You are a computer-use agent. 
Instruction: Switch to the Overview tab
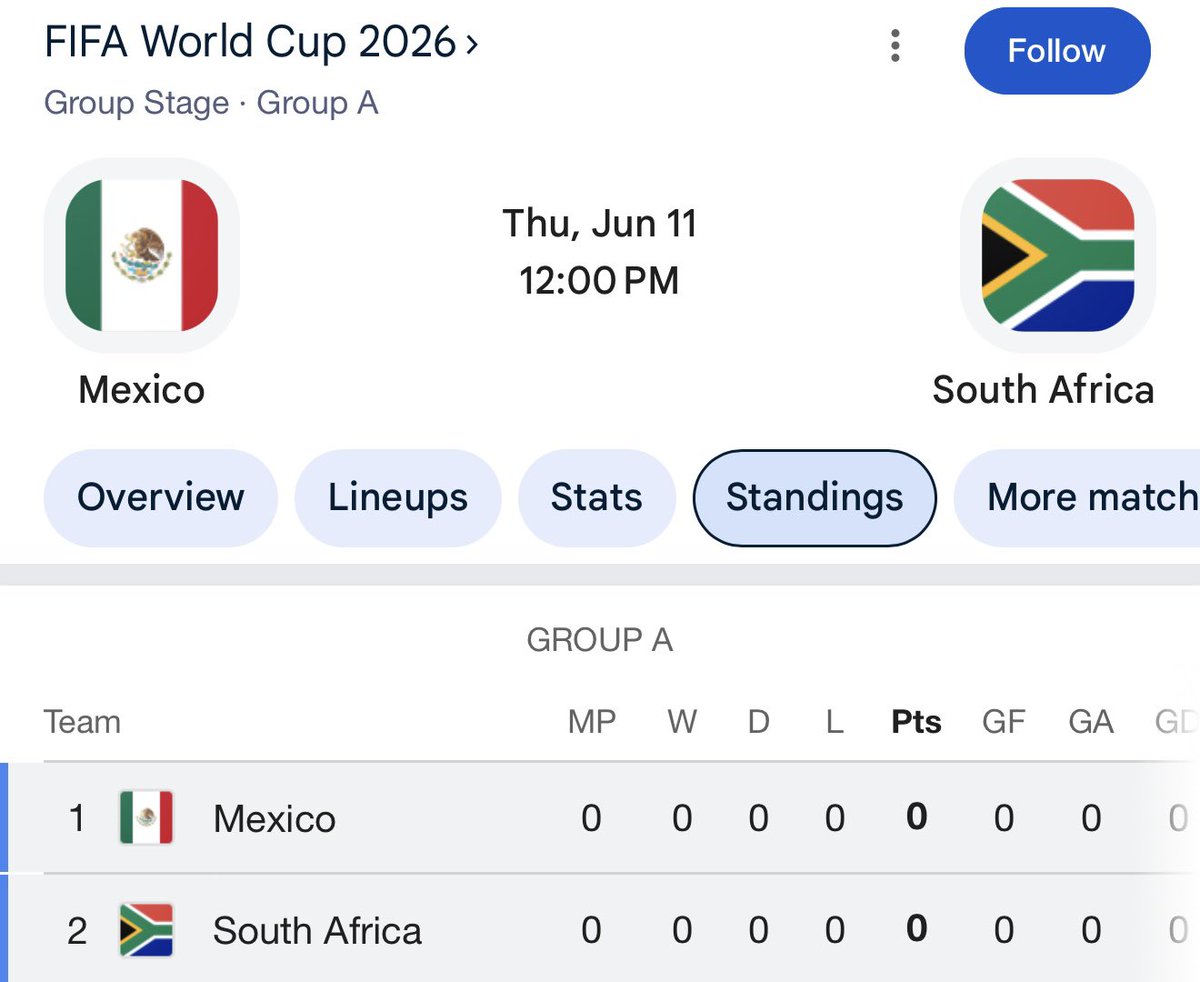pyautogui.click(x=160, y=497)
